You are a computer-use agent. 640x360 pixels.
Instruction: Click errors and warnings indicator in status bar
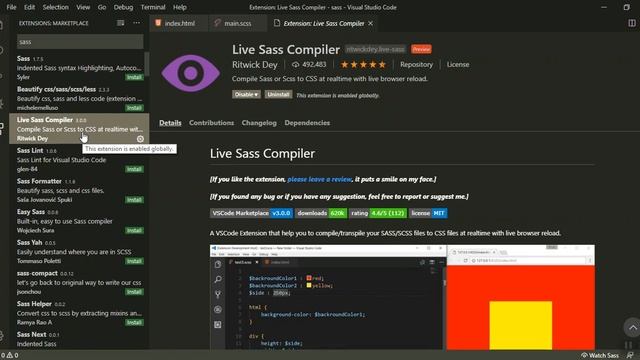click(x=9, y=355)
